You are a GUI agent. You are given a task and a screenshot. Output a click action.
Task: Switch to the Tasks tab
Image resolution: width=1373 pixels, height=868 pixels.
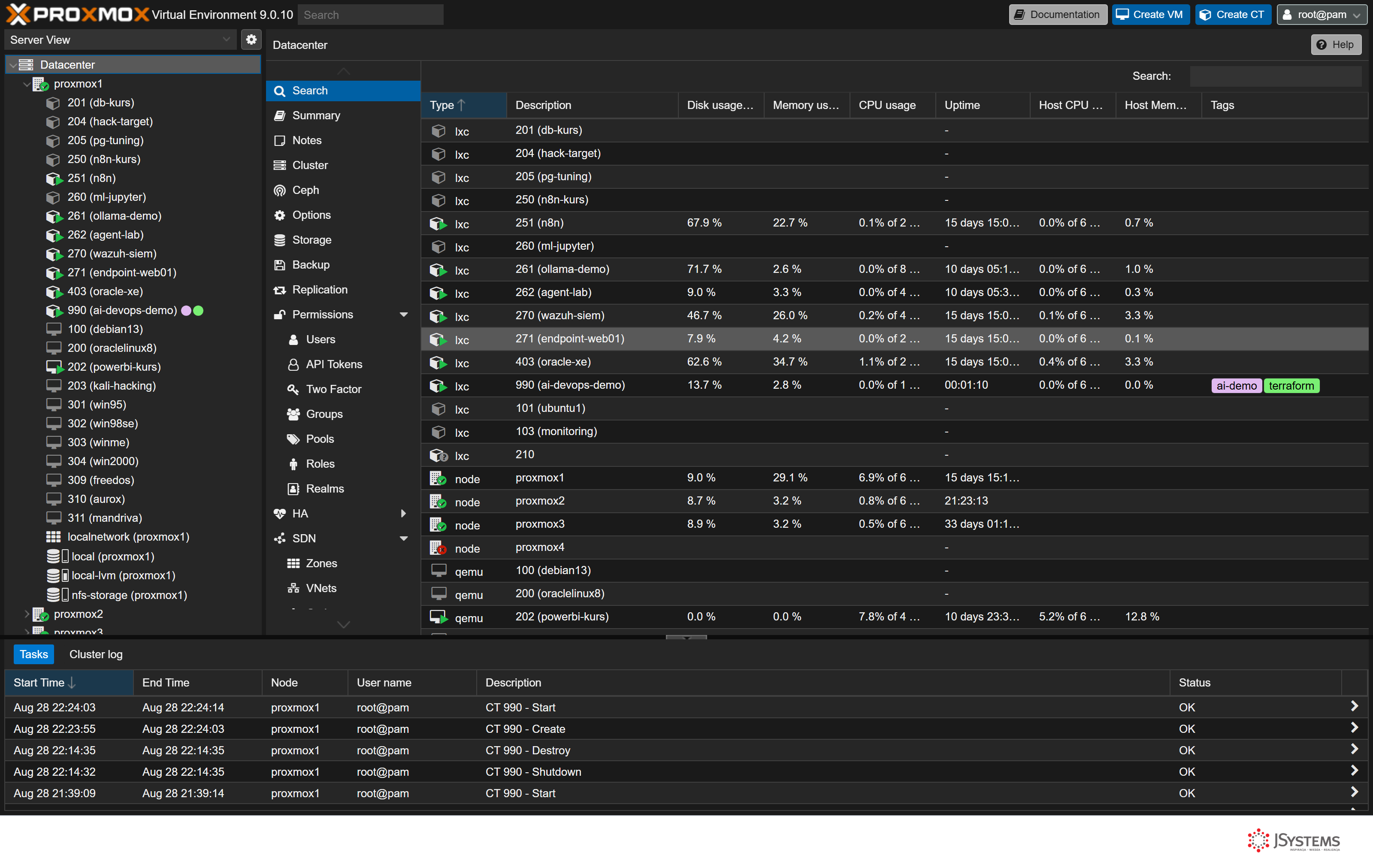pos(33,654)
